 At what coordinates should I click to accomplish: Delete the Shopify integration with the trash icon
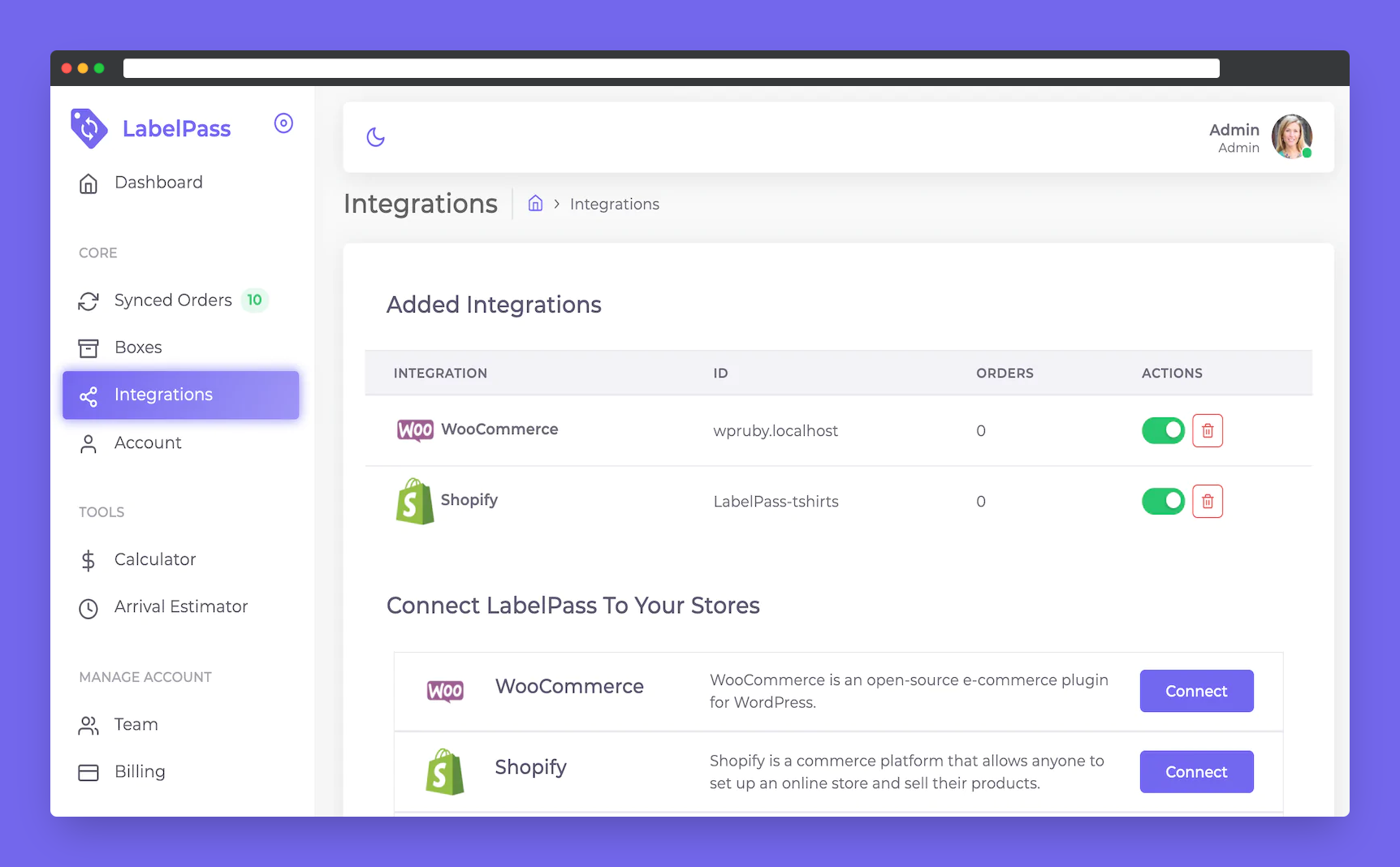coord(1208,501)
